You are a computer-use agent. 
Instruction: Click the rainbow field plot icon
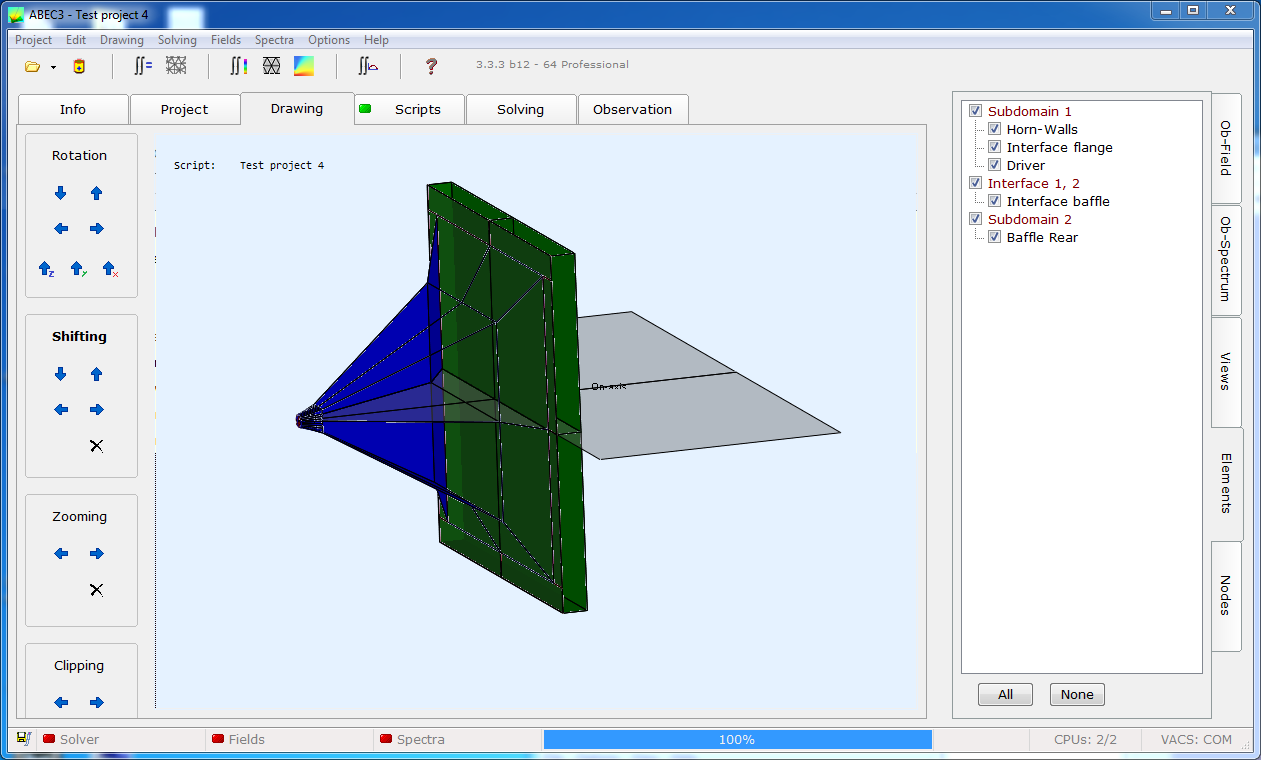coord(304,66)
